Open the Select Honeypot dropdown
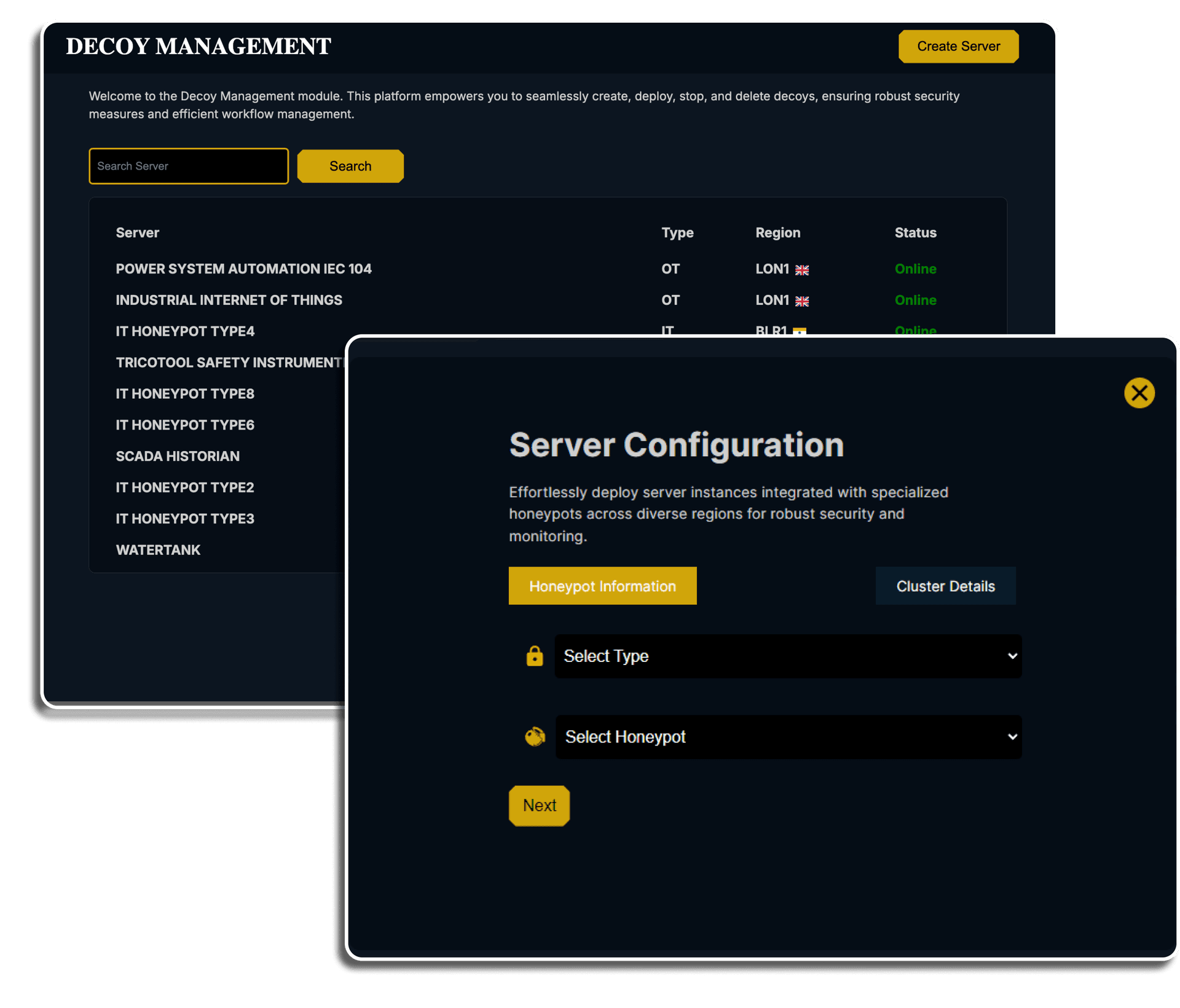The height and width of the screenshot is (1008, 1180). (x=787, y=736)
